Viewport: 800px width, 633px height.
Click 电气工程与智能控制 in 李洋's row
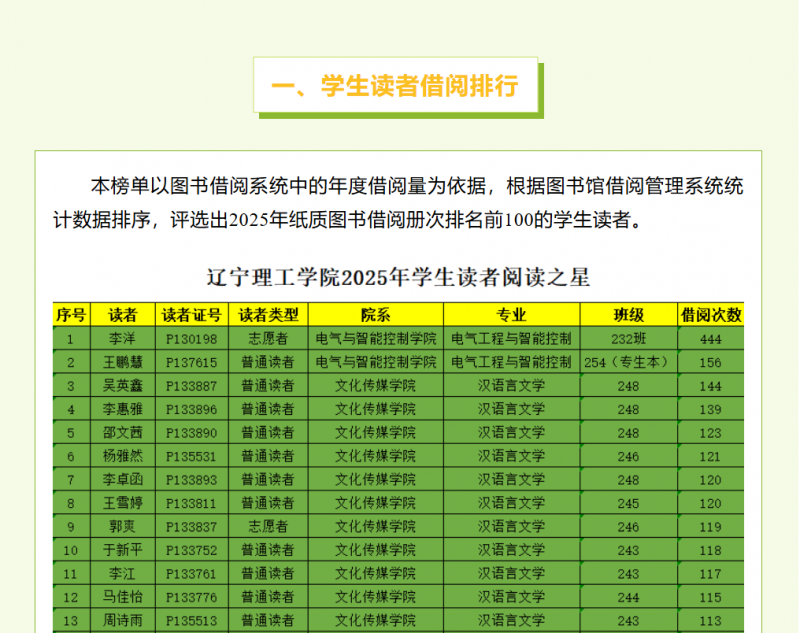511,339
